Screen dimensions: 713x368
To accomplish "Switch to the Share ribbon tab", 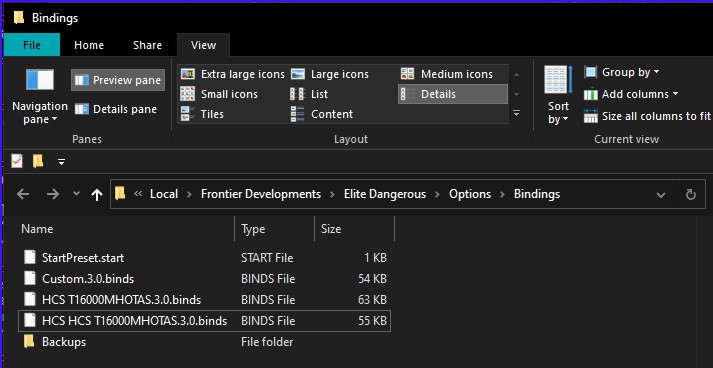I will (147, 45).
